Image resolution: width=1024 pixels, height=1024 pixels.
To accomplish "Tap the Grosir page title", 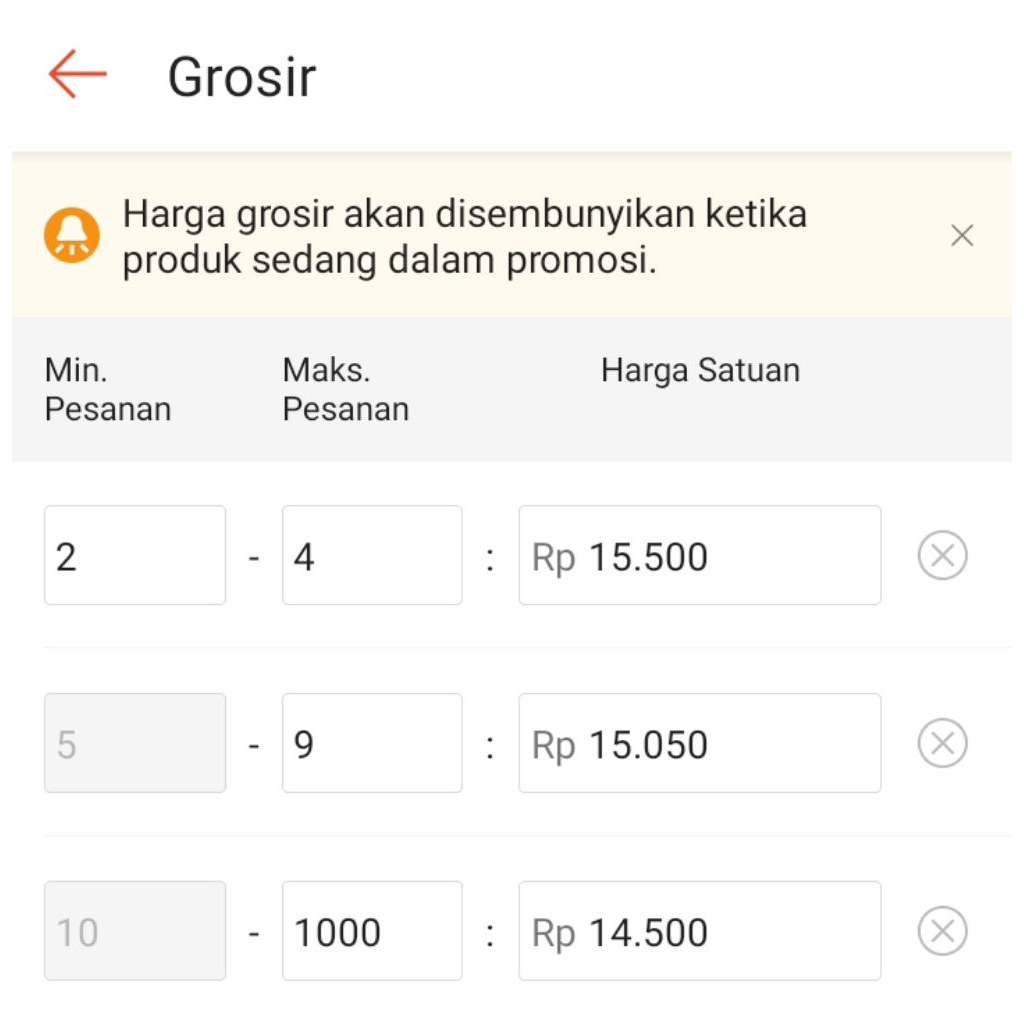I will pyautogui.click(x=241, y=76).
